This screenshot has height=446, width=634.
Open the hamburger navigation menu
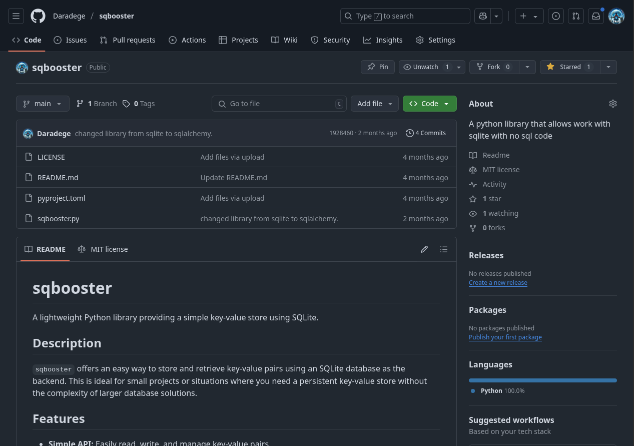[x=16, y=16]
